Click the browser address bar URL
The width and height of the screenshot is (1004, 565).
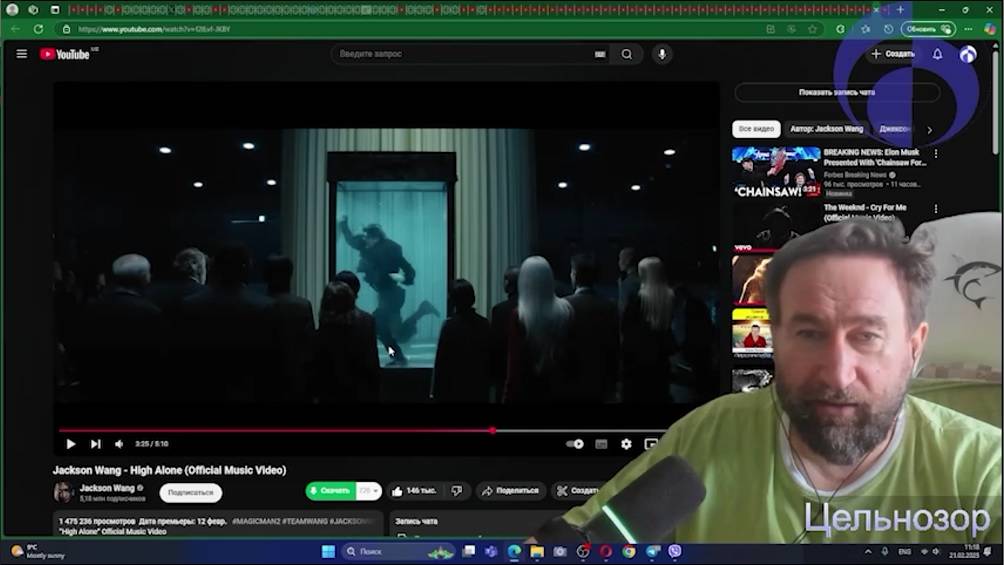pyautogui.click(x=154, y=29)
